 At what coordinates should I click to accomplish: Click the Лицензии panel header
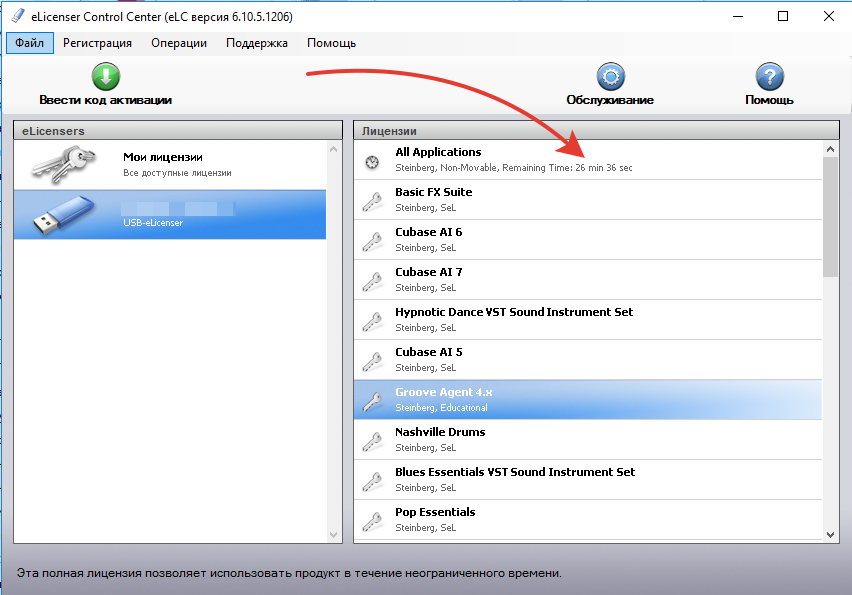click(x=596, y=130)
